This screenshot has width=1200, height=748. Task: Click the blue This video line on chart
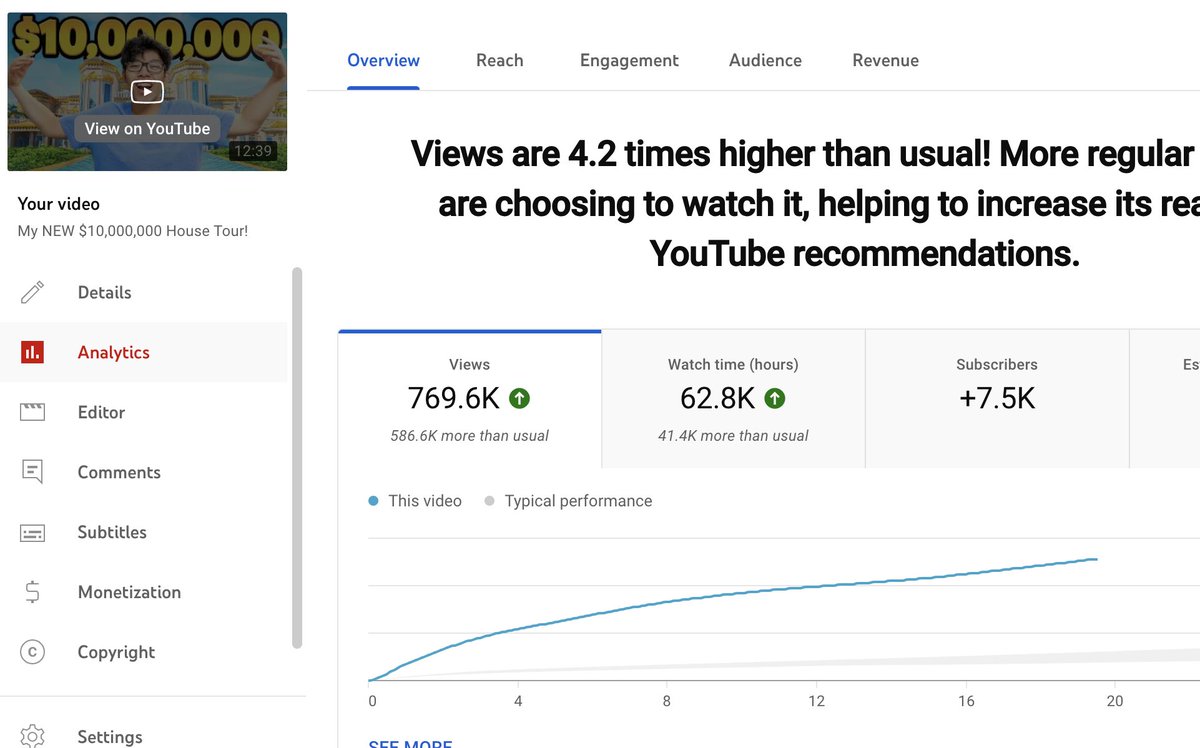[x=733, y=594]
